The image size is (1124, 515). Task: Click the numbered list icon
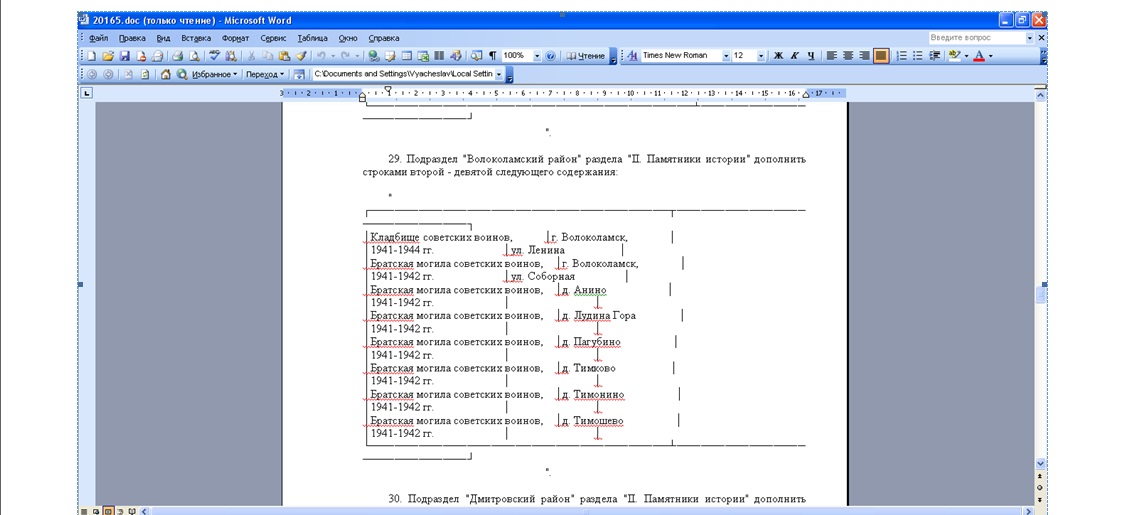[x=901, y=56]
